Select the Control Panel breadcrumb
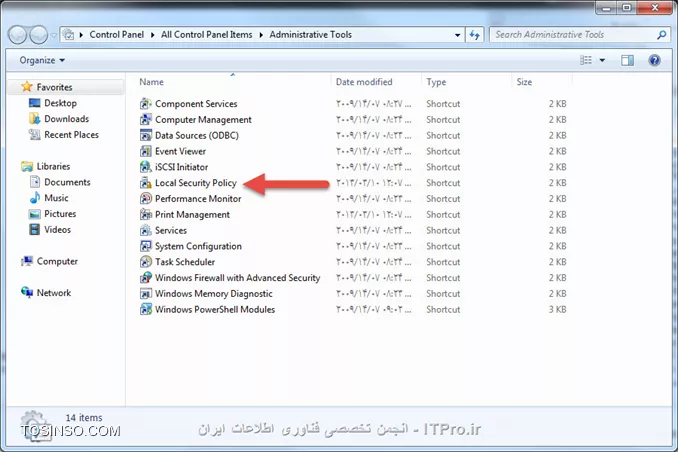The image size is (678, 452). 117,35
